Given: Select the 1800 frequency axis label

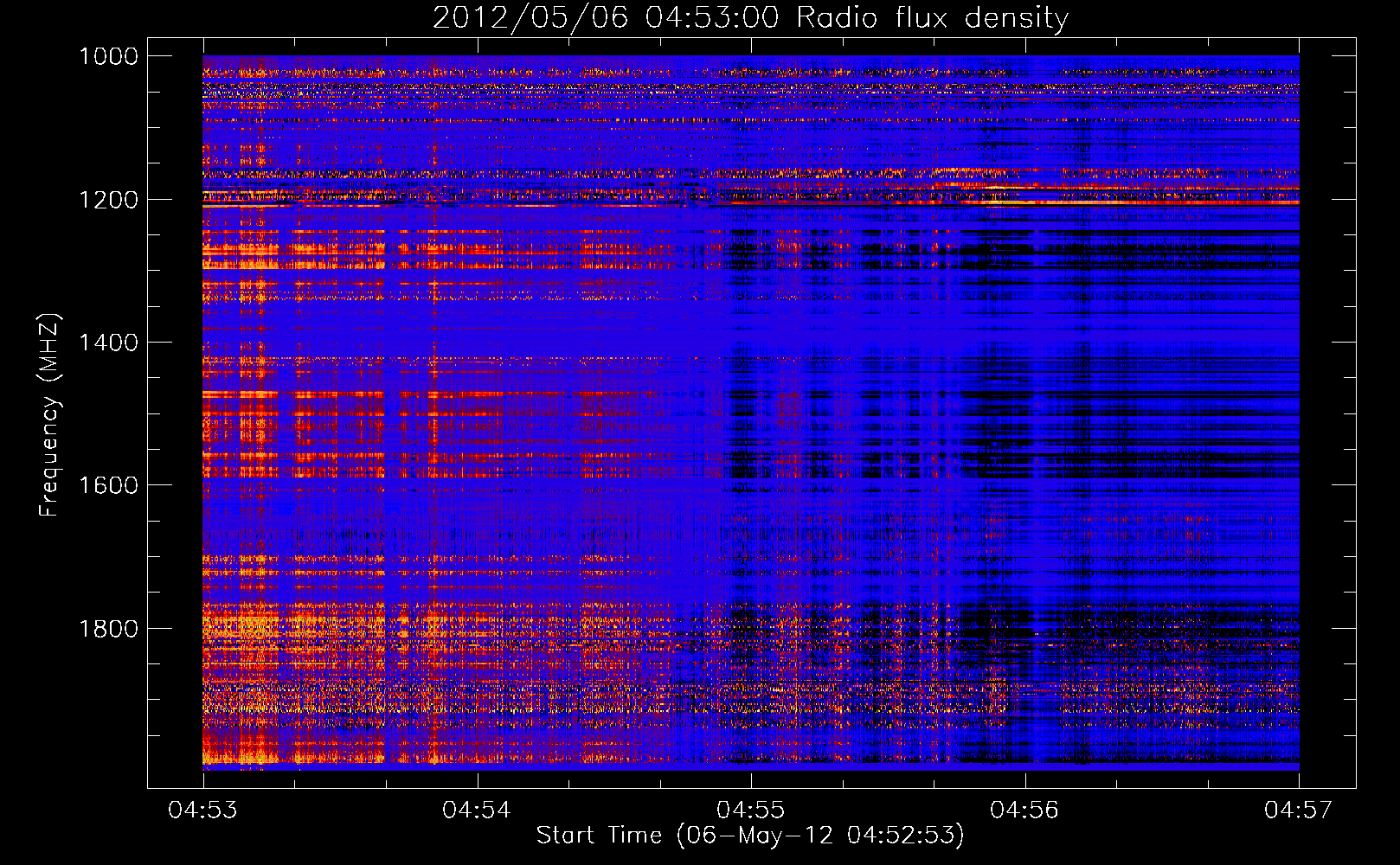Looking at the screenshot, I should (108, 629).
